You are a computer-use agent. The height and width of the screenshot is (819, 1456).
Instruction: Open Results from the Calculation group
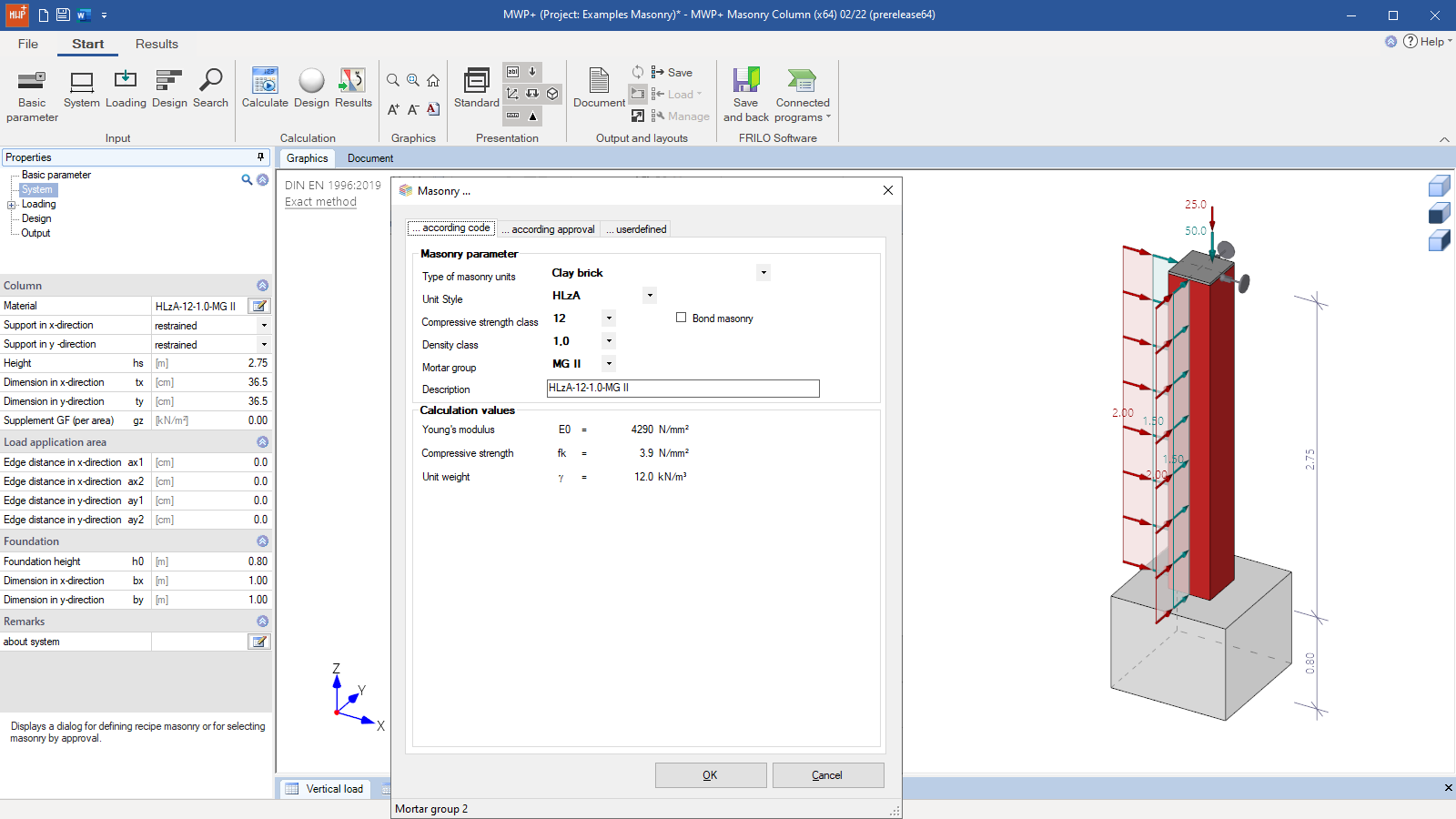[353, 88]
